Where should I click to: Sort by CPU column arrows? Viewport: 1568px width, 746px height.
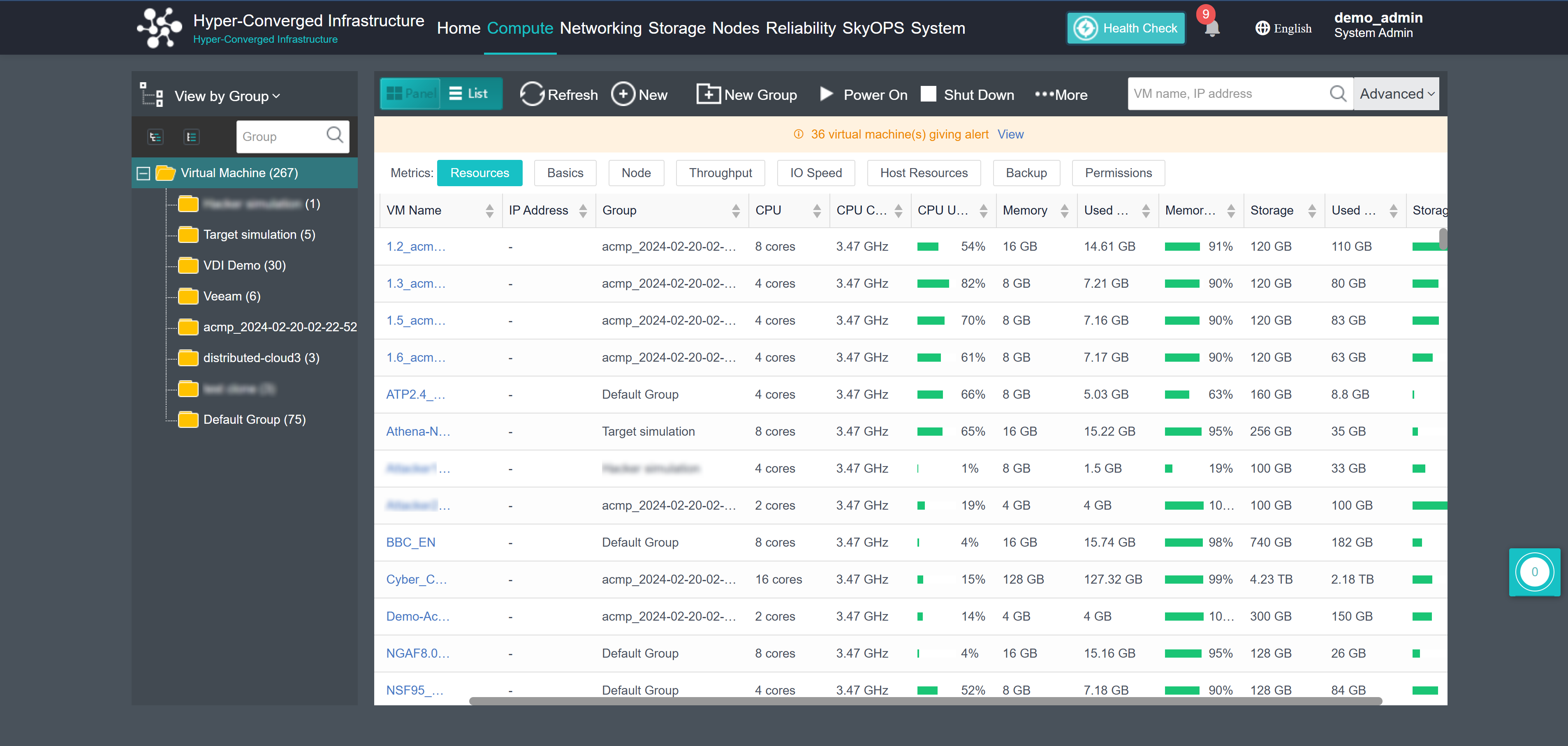click(x=816, y=210)
